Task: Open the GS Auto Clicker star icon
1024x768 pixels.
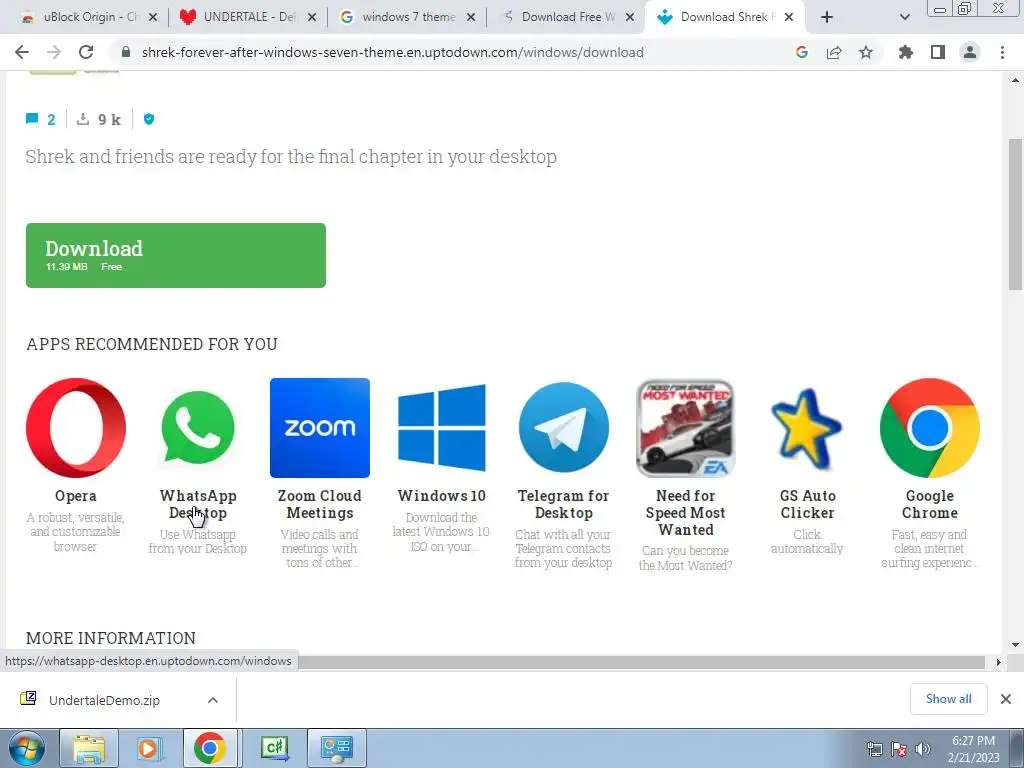Action: coord(807,428)
